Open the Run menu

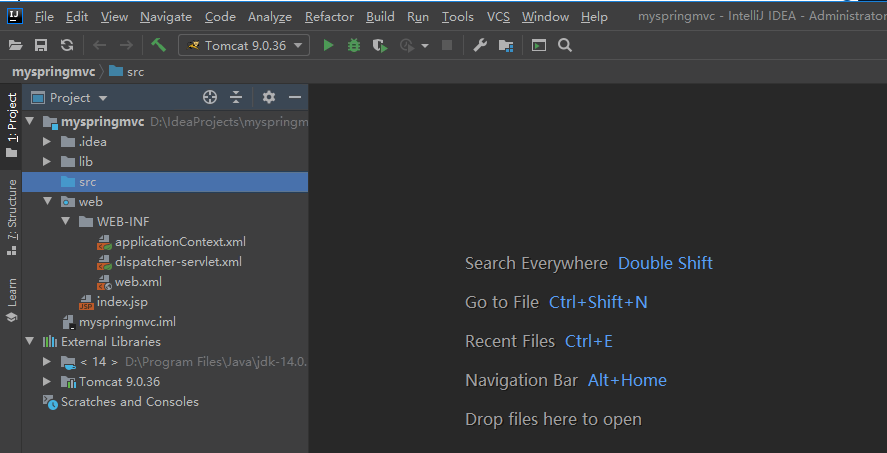pyautogui.click(x=417, y=17)
